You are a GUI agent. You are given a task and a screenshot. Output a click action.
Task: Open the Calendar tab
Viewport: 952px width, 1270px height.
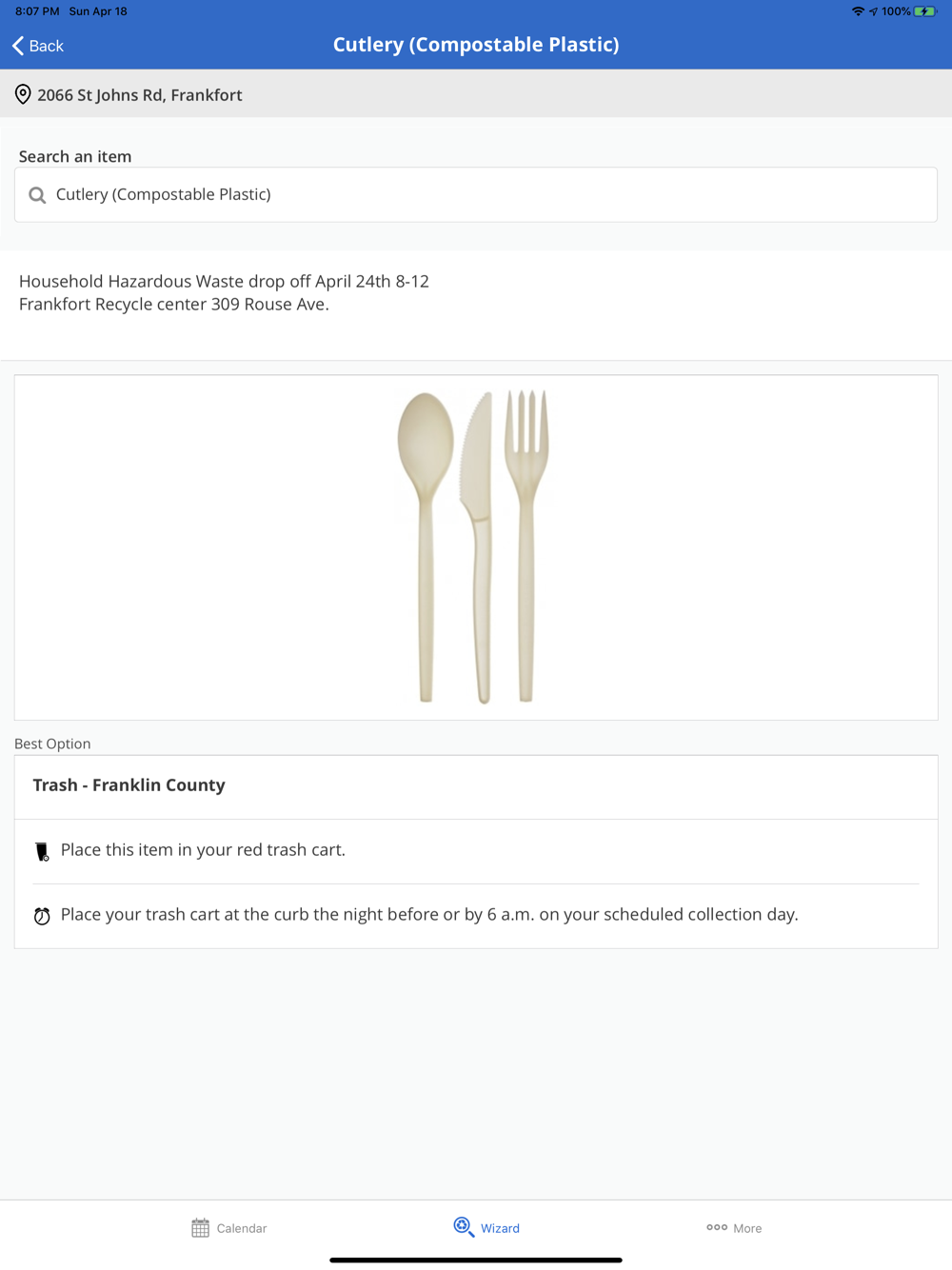pyautogui.click(x=229, y=1228)
